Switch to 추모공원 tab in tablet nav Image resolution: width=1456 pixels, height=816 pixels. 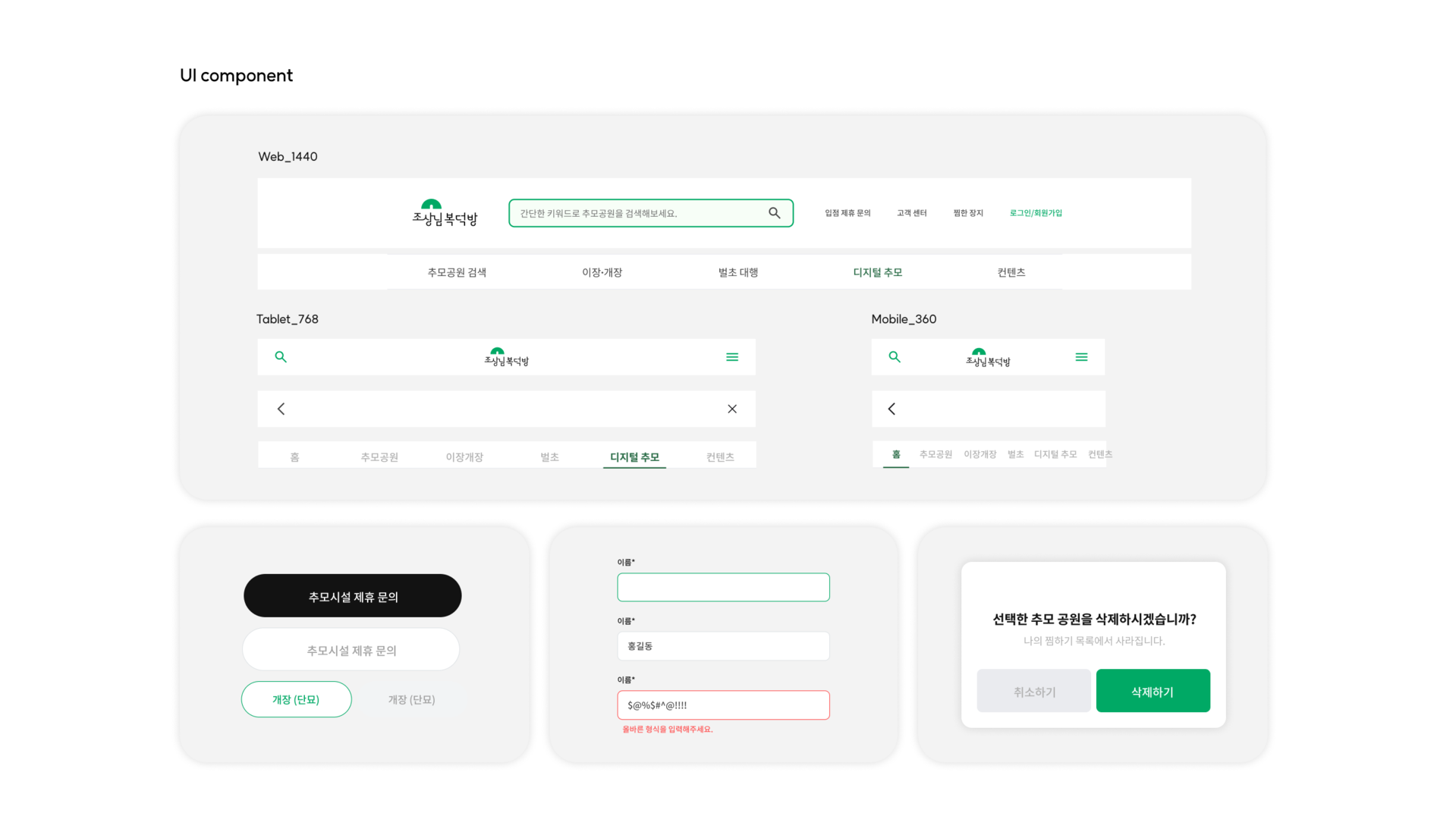point(379,457)
